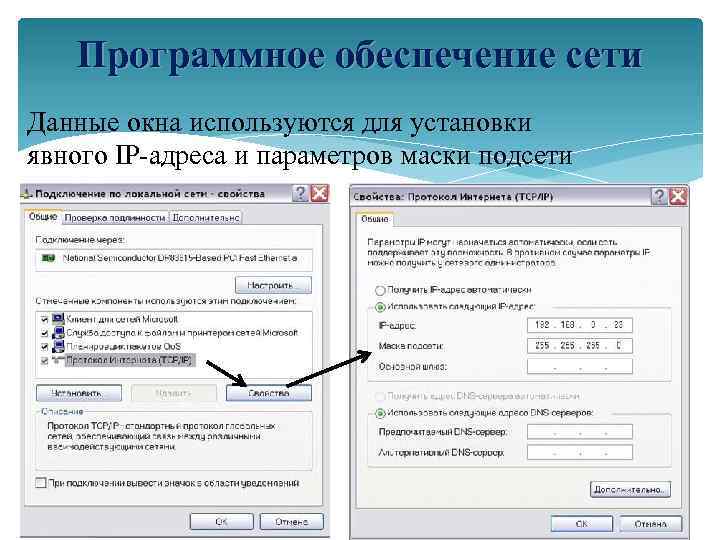Open the Дополнительно tab in connection properties
720x540 pixels.
(x=206, y=218)
